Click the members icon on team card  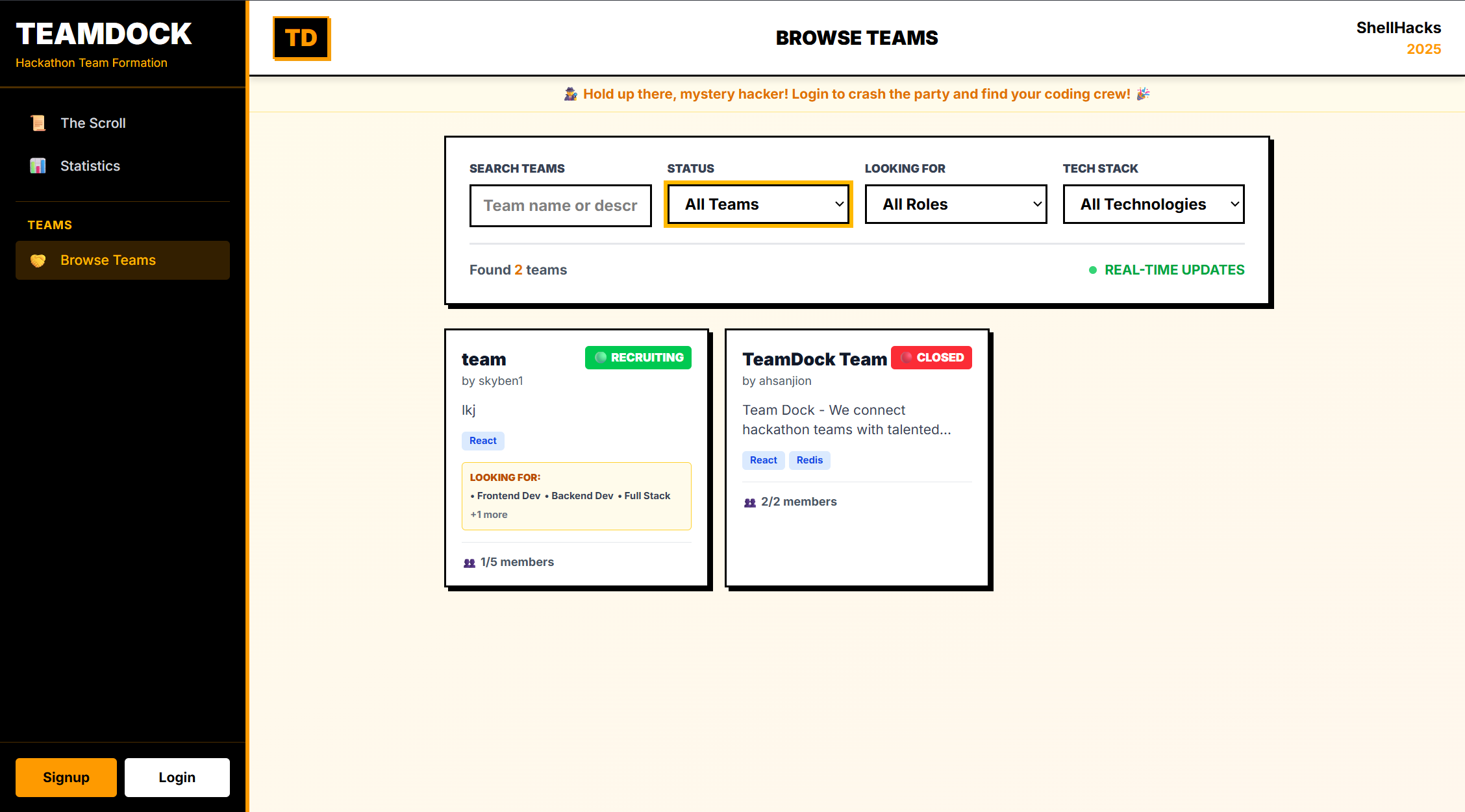click(470, 563)
